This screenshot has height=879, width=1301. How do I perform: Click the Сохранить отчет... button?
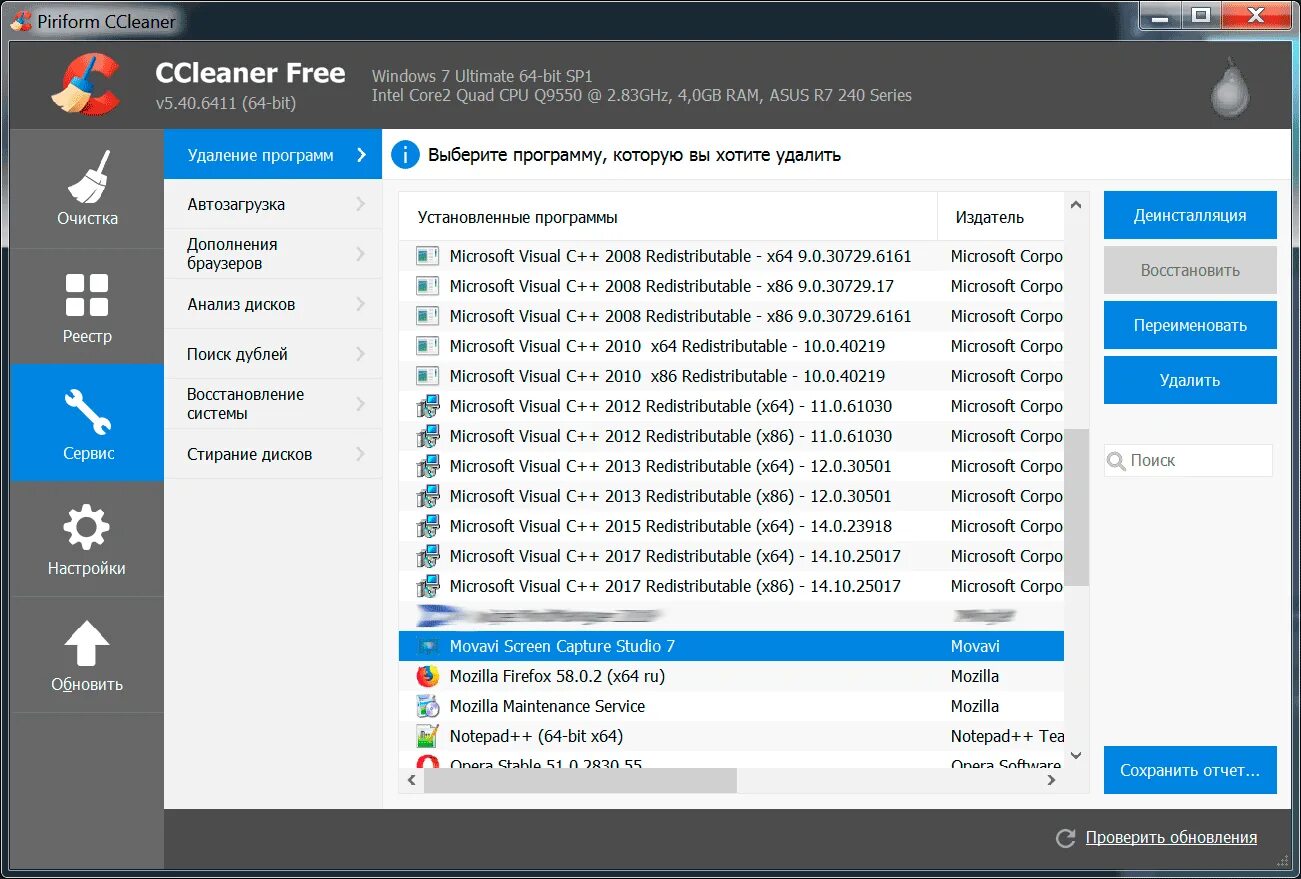1190,770
